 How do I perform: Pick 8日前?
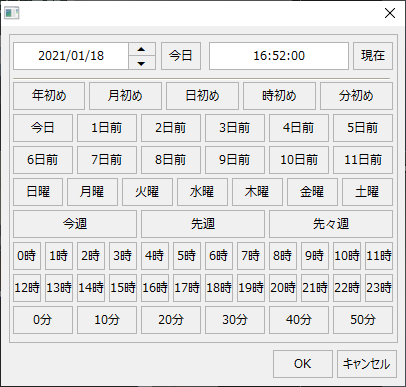coord(171,160)
